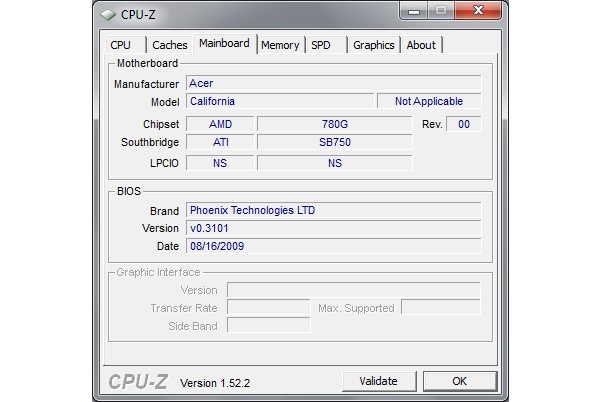The height and width of the screenshot is (402, 600).
Task: Click the CPU-Z title bar app icon
Action: click(x=108, y=15)
